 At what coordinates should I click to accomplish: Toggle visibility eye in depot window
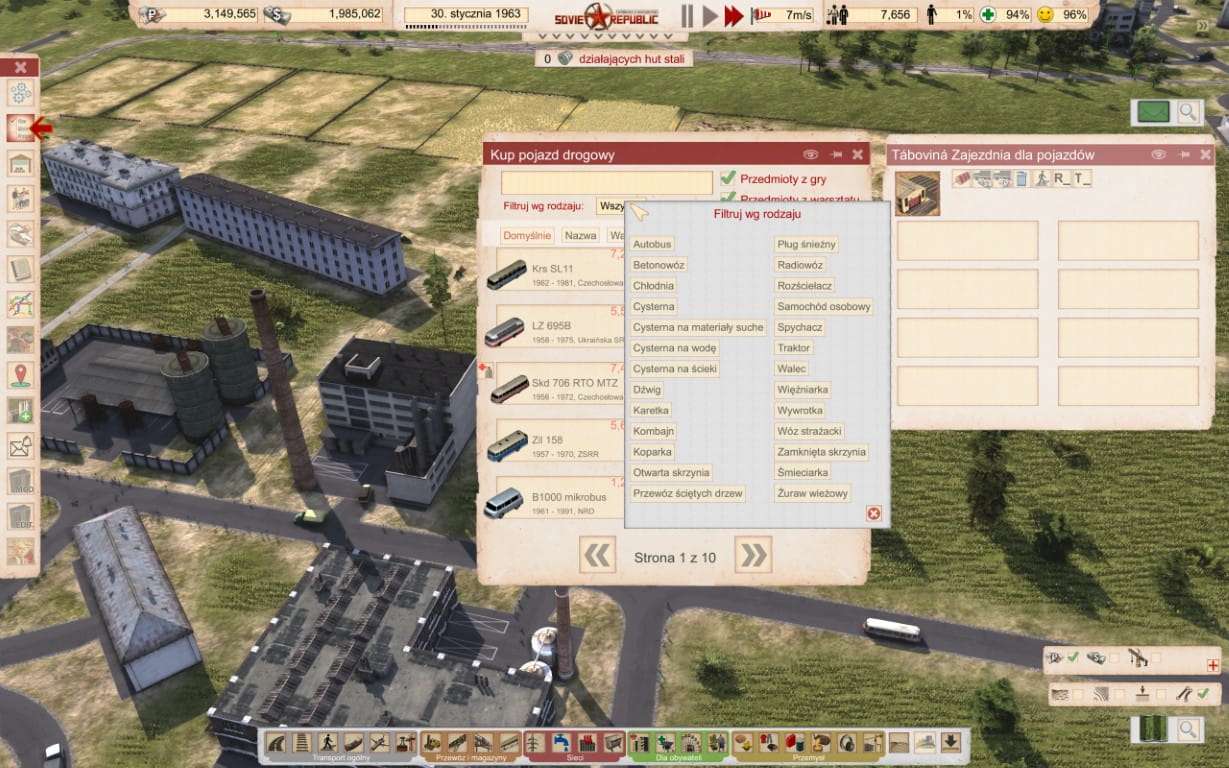click(1159, 155)
